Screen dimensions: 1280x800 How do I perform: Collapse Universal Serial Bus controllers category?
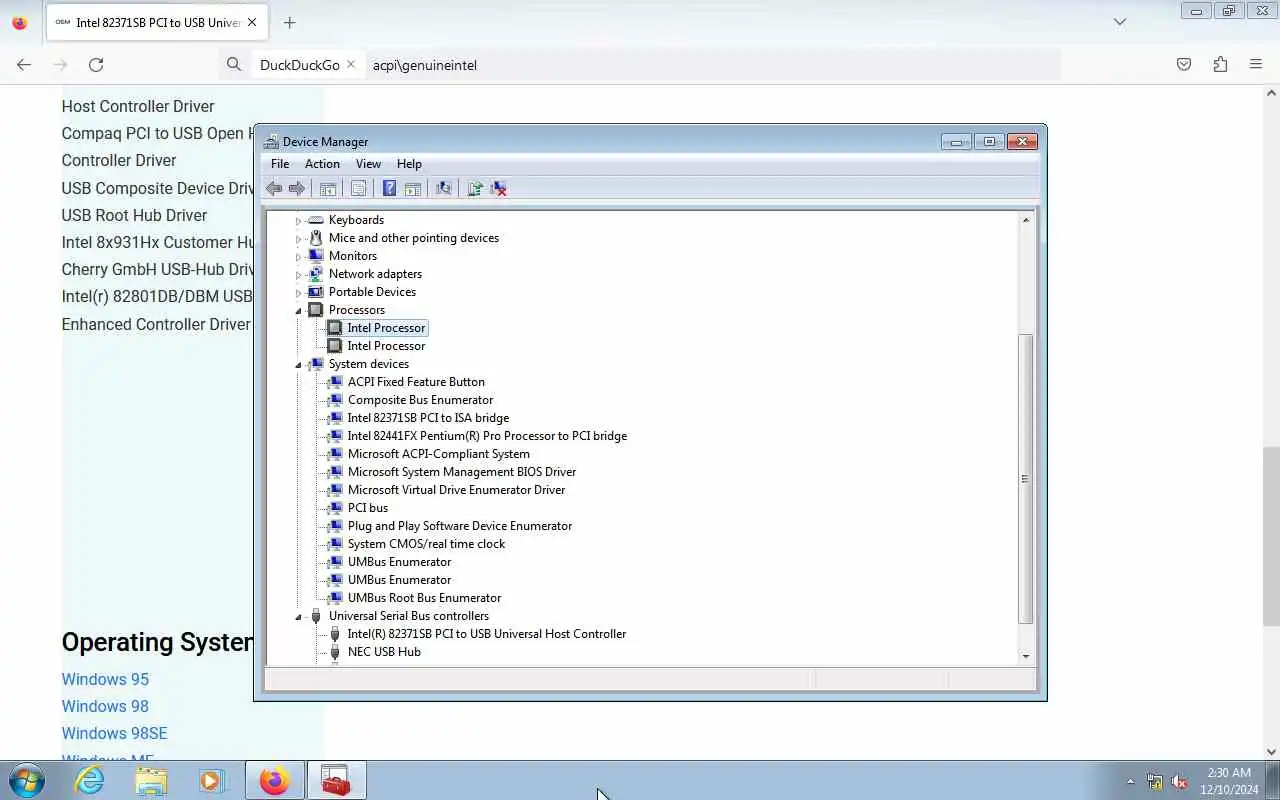tap(298, 616)
